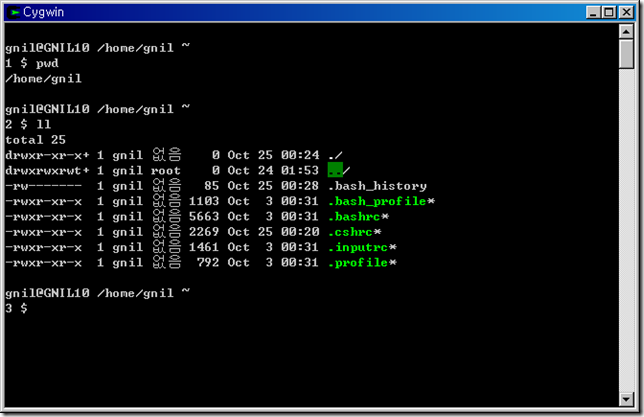The height and width of the screenshot is (417, 644).
Task: Click the time '00:24'
Action: point(300,155)
